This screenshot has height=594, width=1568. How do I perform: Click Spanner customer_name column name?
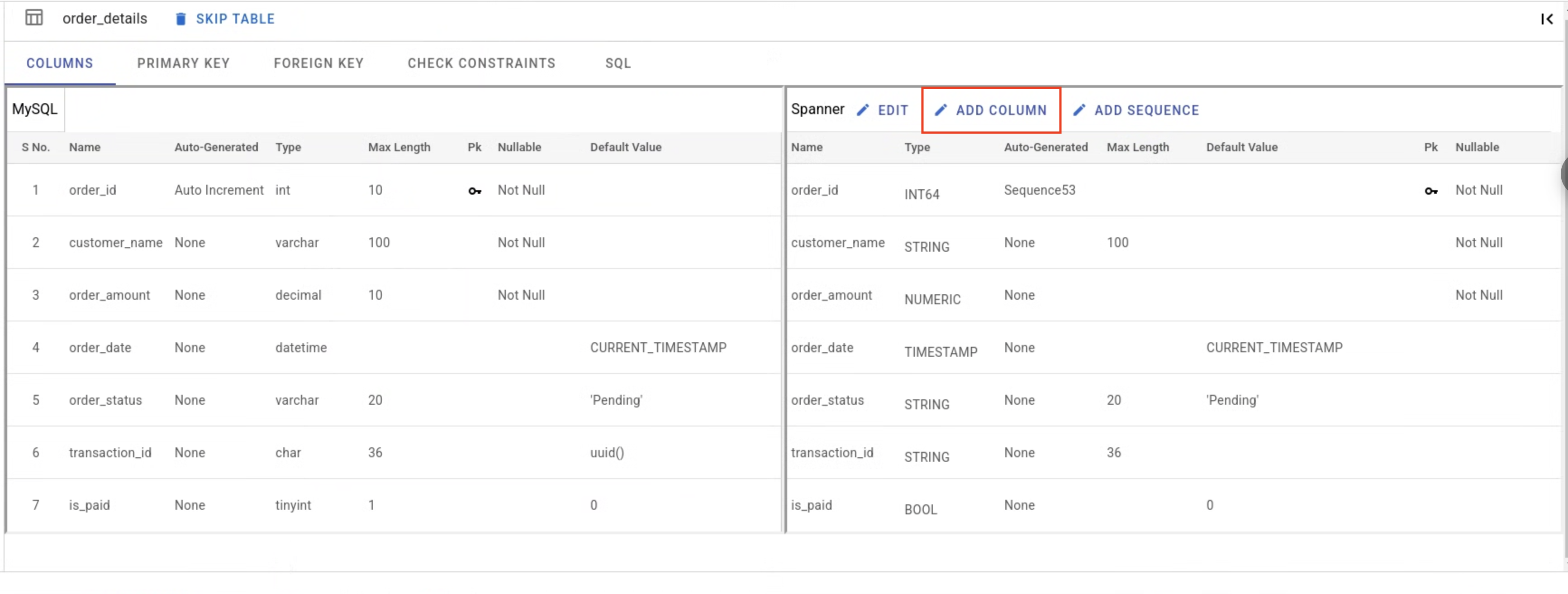(837, 243)
